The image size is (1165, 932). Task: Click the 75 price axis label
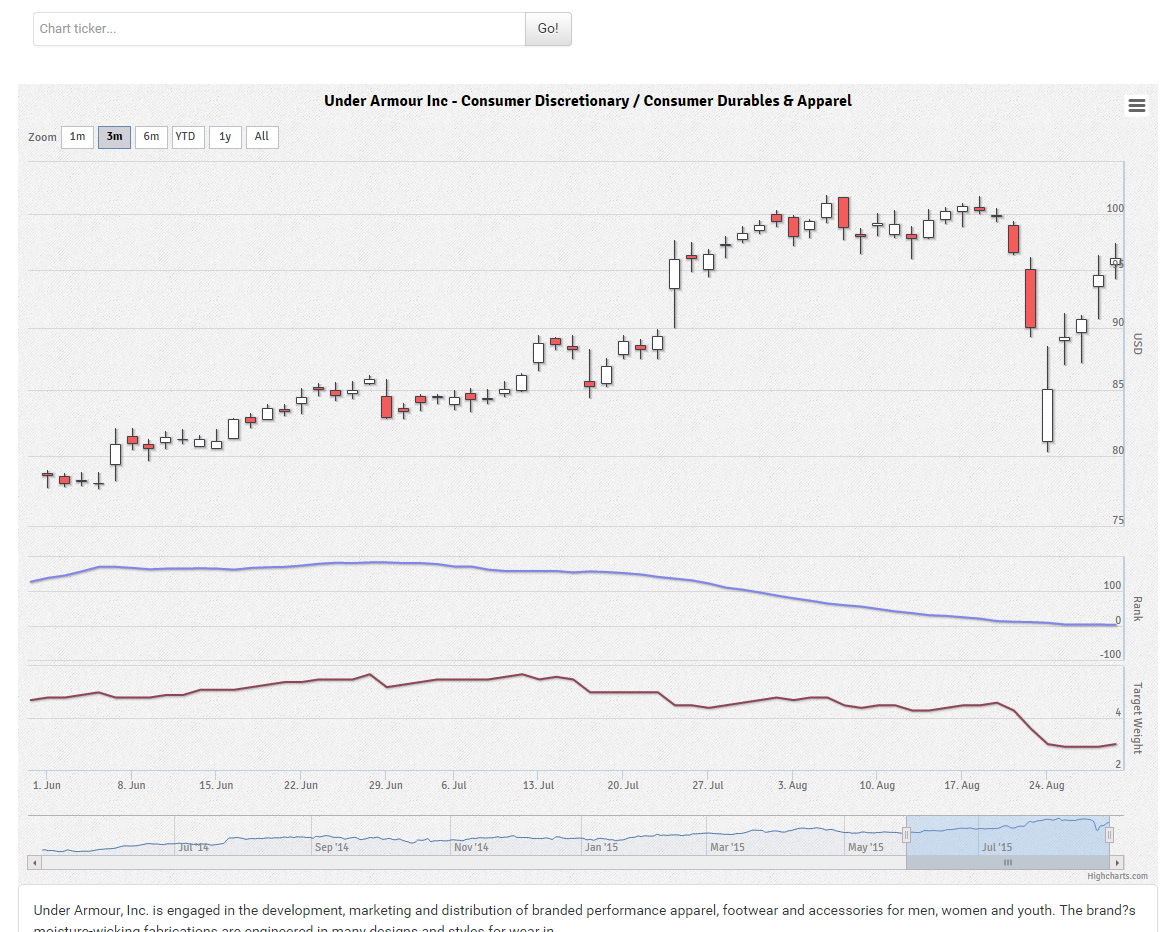click(x=1117, y=520)
